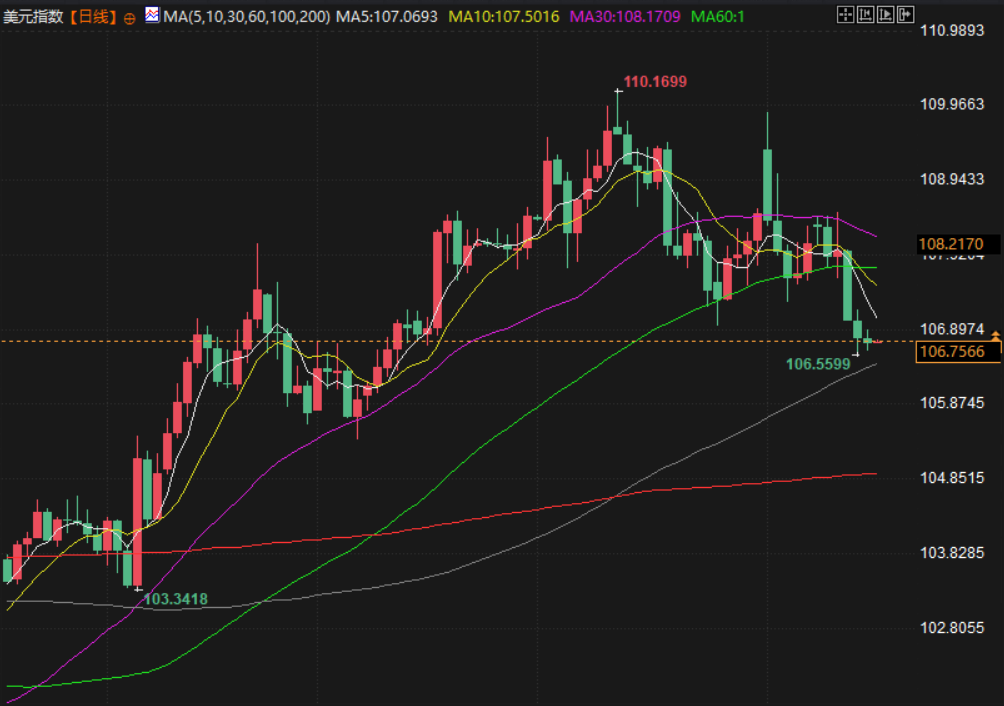
Task: Open the MA indicator chart icon
Action: pos(152,15)
